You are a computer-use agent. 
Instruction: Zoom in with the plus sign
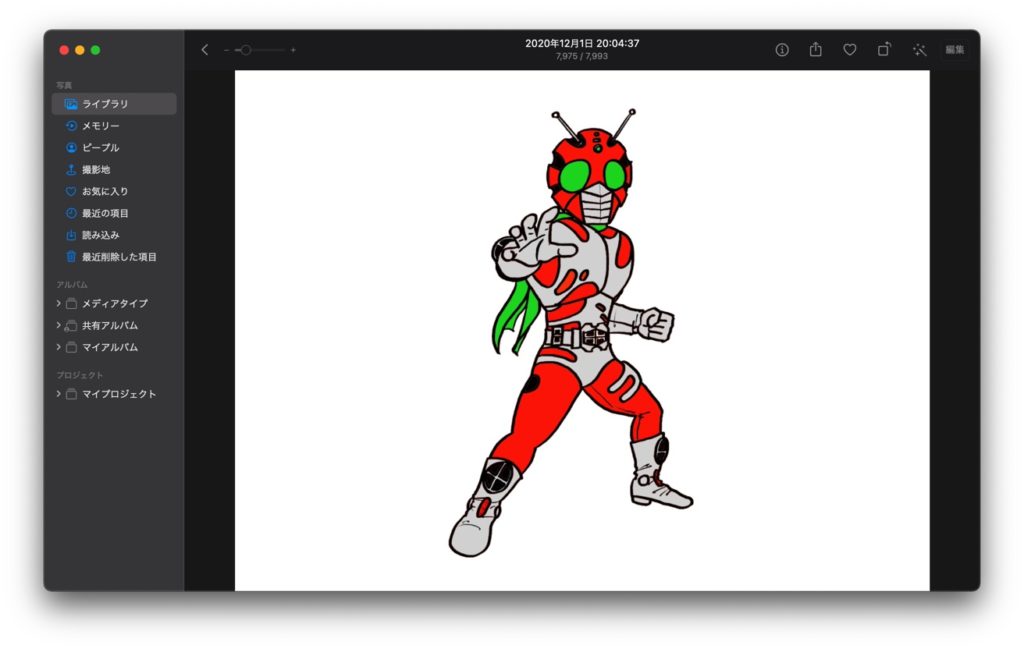(x=293, y=50)
